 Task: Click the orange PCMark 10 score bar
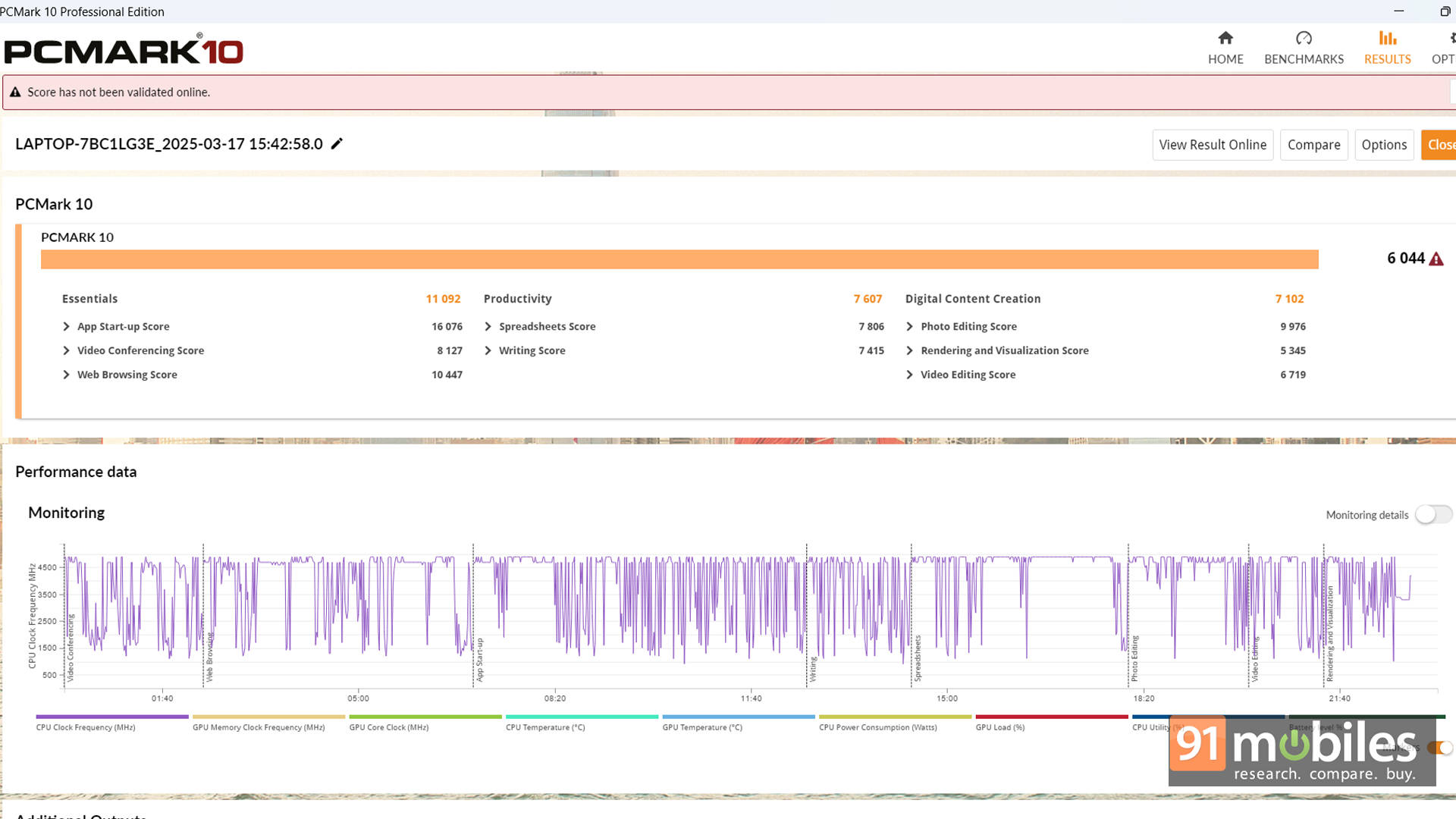coord(679,259)
